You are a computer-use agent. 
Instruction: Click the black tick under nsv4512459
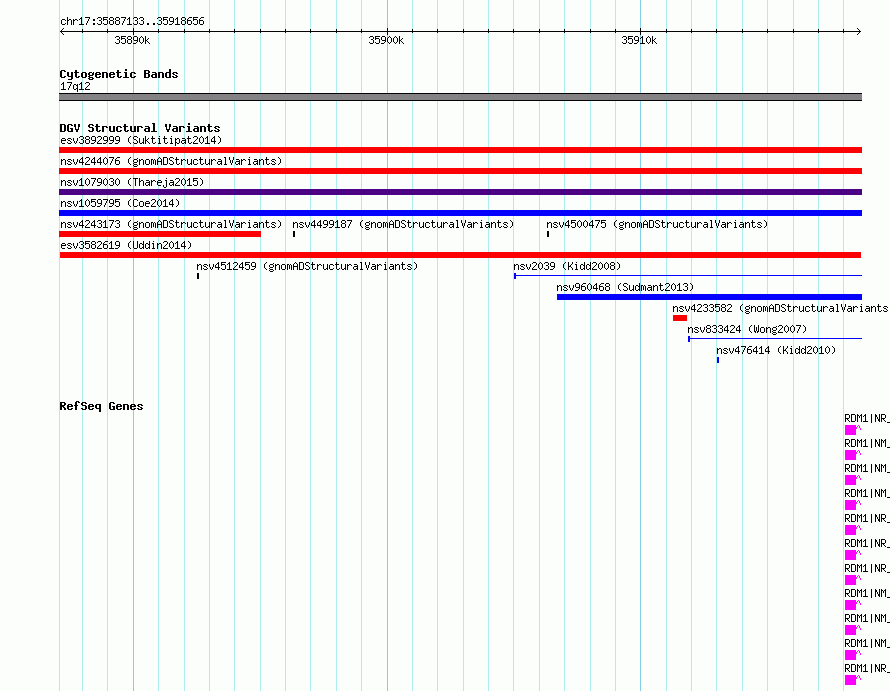(198, 276)
